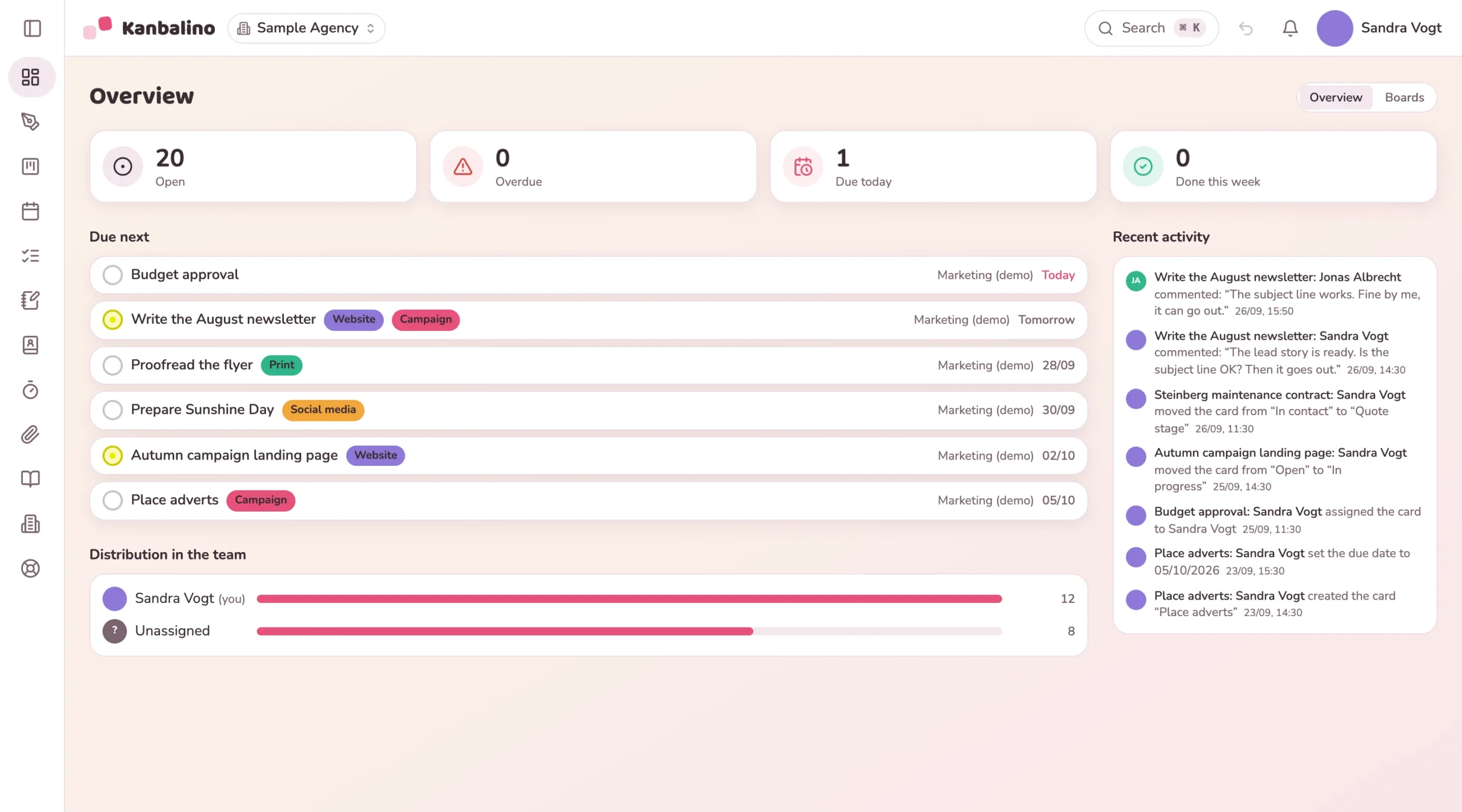Click Website tag on Autumn campaign landing page
The width and height of the screenshot is (1462, 812).
376,455
